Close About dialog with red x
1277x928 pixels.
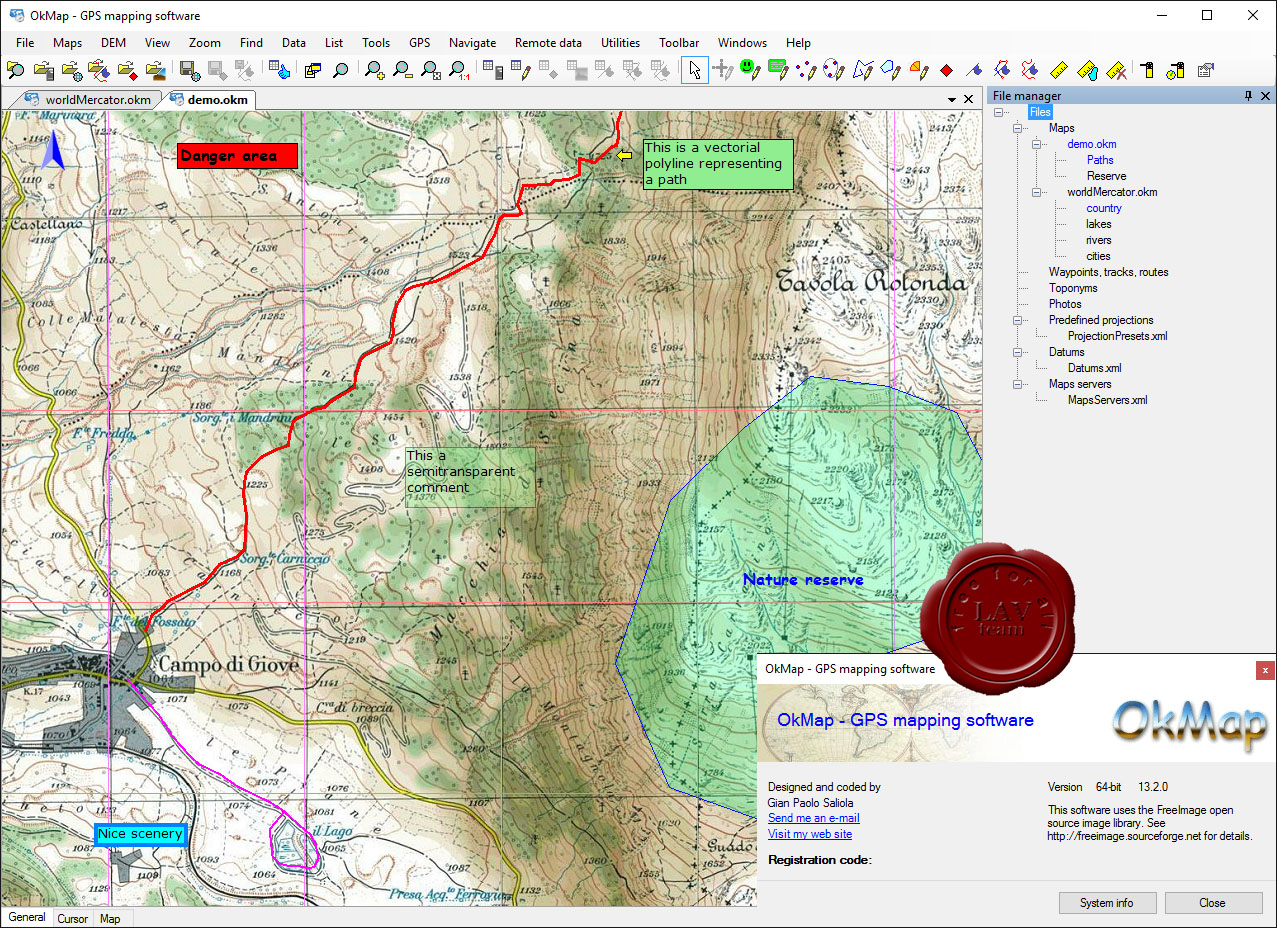[1265, 670]
